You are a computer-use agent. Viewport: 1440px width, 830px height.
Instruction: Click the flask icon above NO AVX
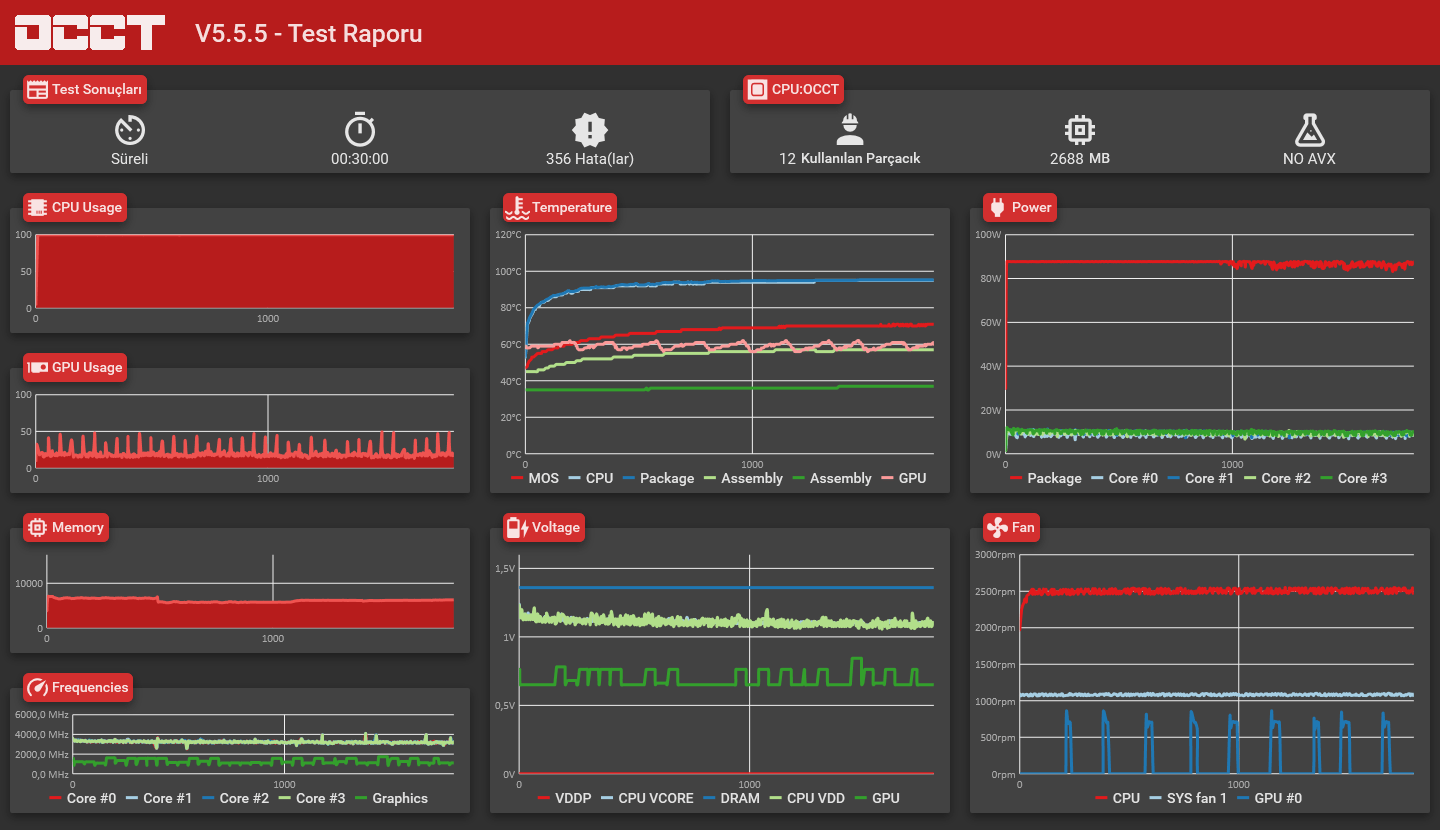1309,129
